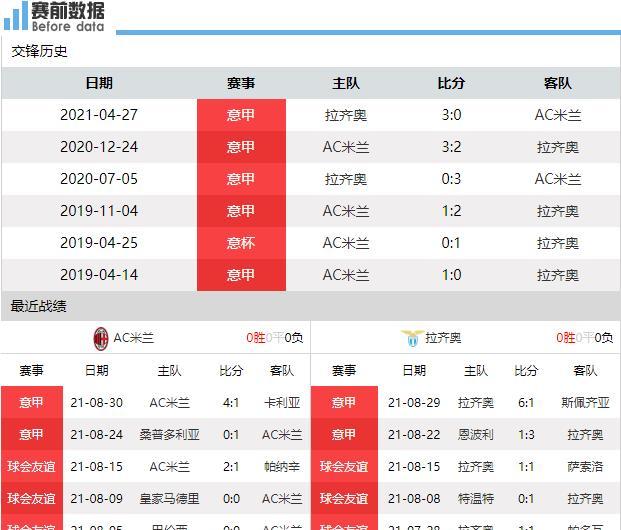Click the 0:3 score cell
The width and height of the screenshot is (621, 530).
[451, 179]
